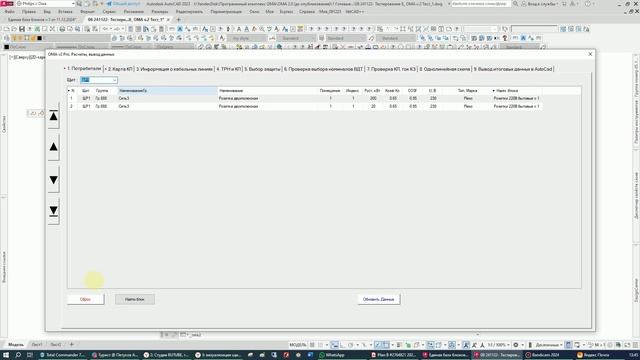The image size is (640, 360).
Task: Click the Сброс button
Action: (85, 299)
